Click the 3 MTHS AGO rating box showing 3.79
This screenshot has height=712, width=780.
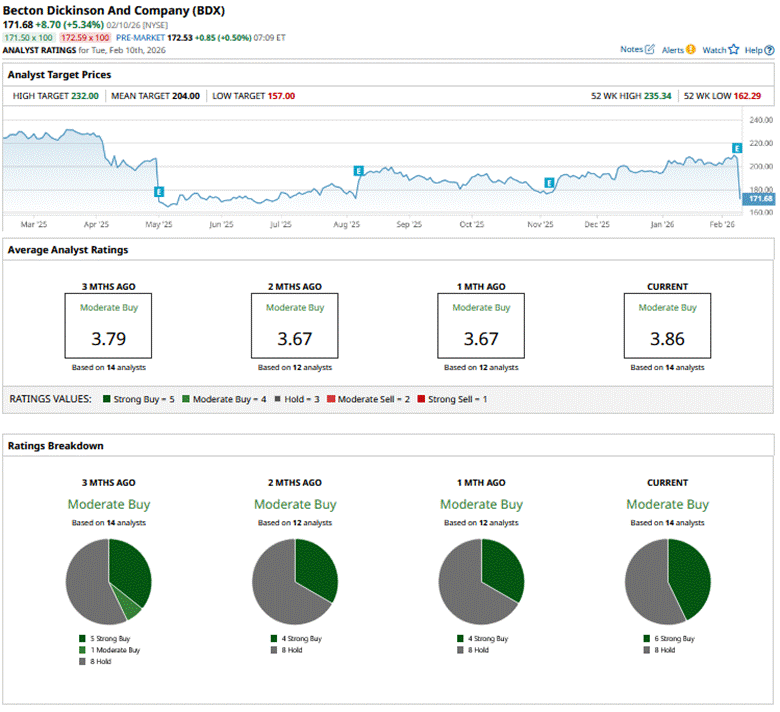pos(108,326)
